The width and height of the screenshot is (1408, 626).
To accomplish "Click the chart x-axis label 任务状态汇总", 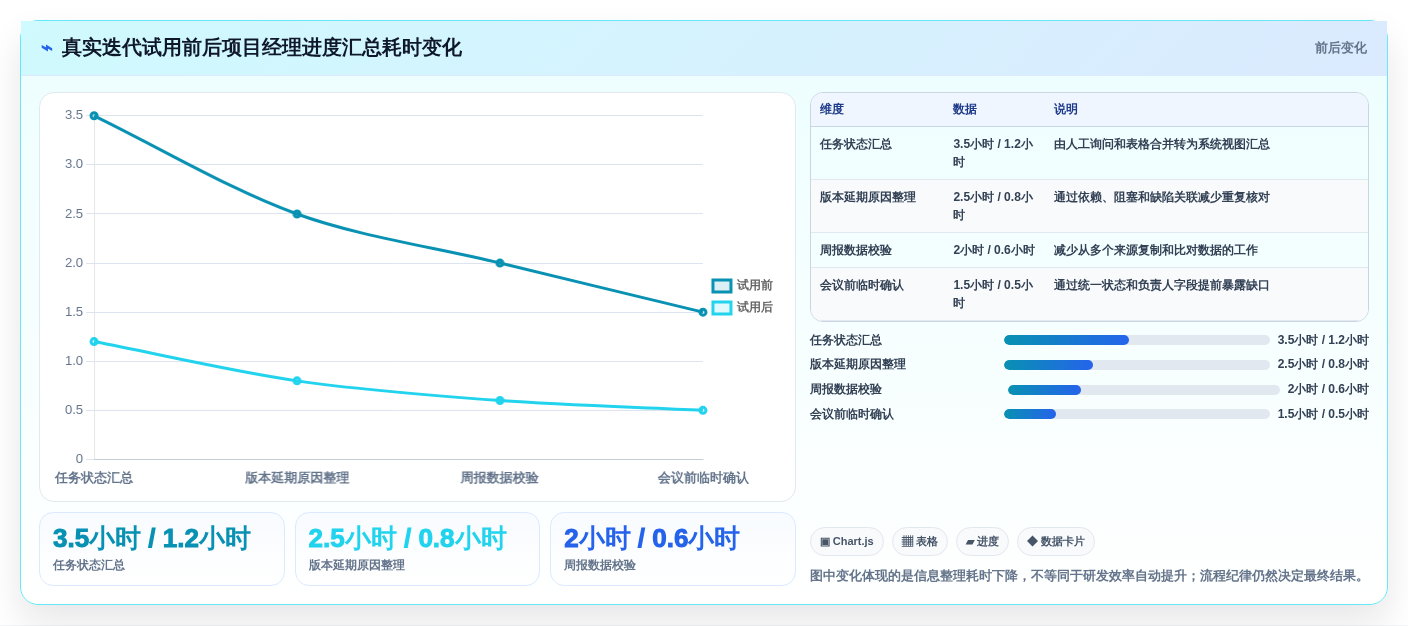I will coord(94,478).
